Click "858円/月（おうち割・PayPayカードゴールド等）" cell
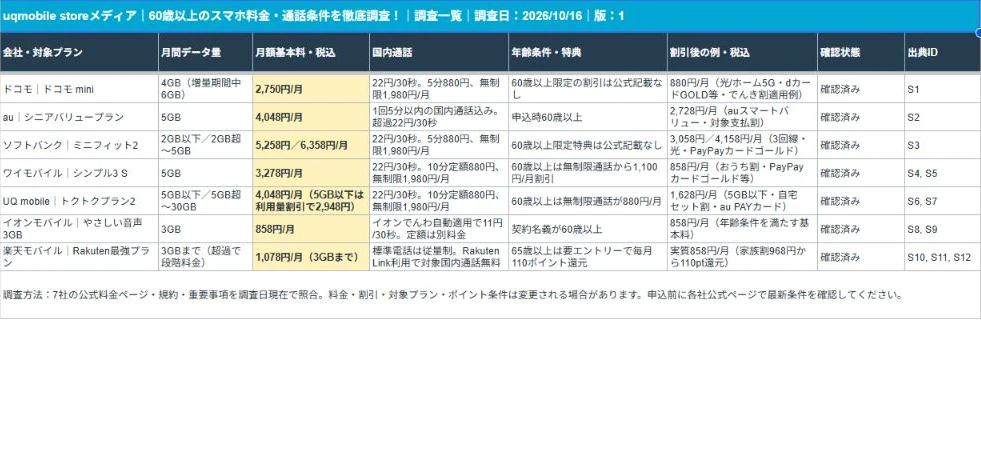The height and width of the screenshot is (467, 981). 742,173
